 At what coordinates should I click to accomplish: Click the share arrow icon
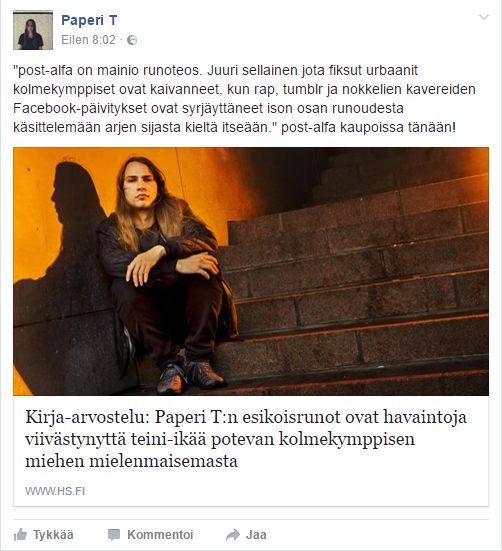tap(233, 535)
